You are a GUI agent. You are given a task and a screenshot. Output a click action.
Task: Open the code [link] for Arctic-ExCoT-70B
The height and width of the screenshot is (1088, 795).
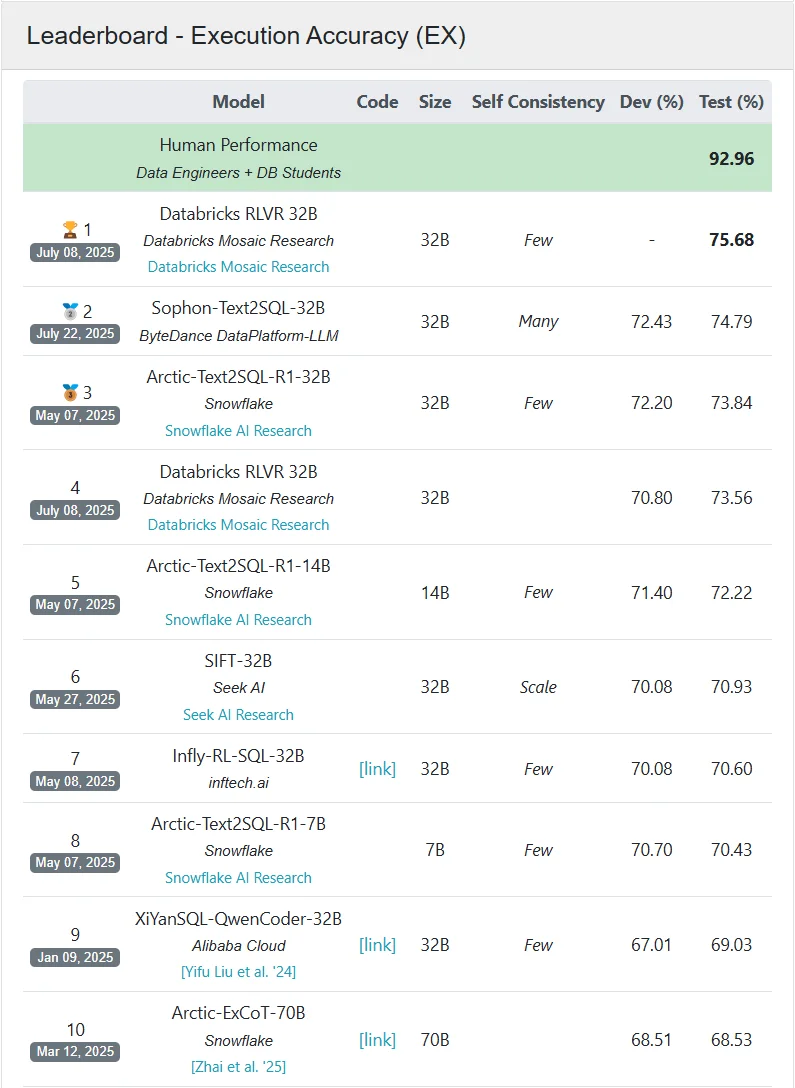click(377, 1039)
